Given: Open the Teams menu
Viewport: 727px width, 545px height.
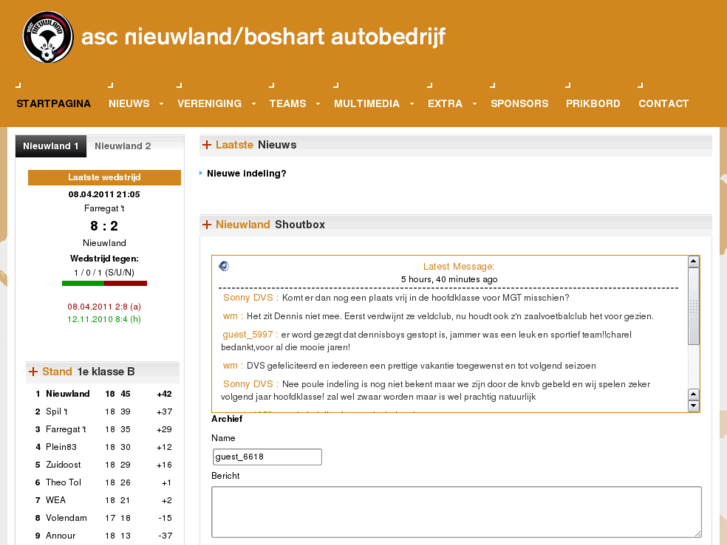Looking at the screenshot, I should tap(288, 103).
